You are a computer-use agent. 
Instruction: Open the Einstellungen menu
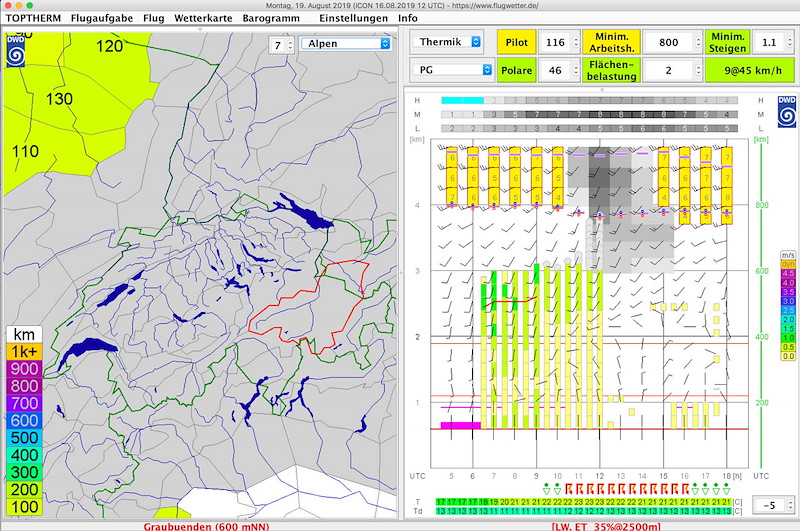point(353,18)
